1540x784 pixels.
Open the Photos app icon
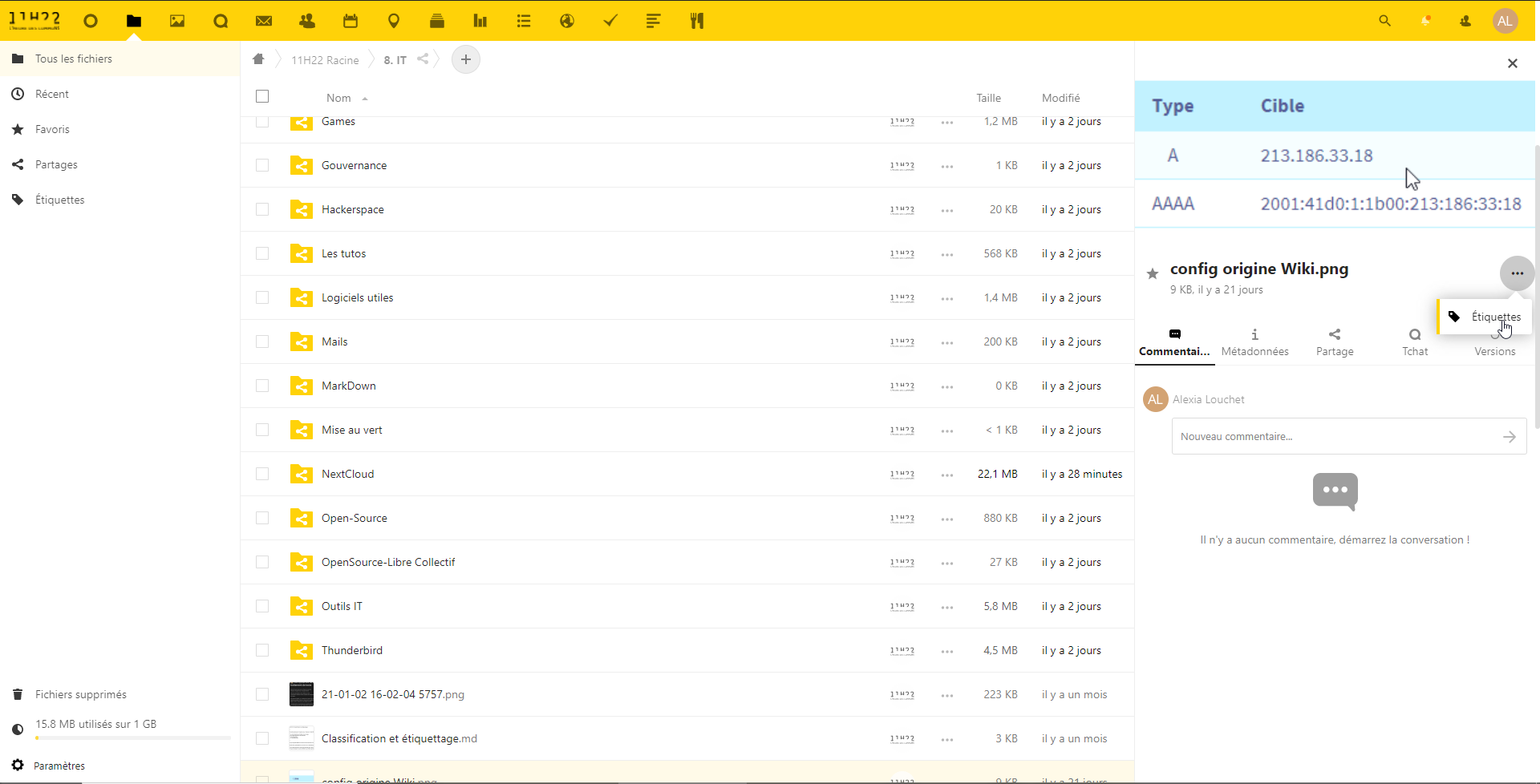[177, 22]
